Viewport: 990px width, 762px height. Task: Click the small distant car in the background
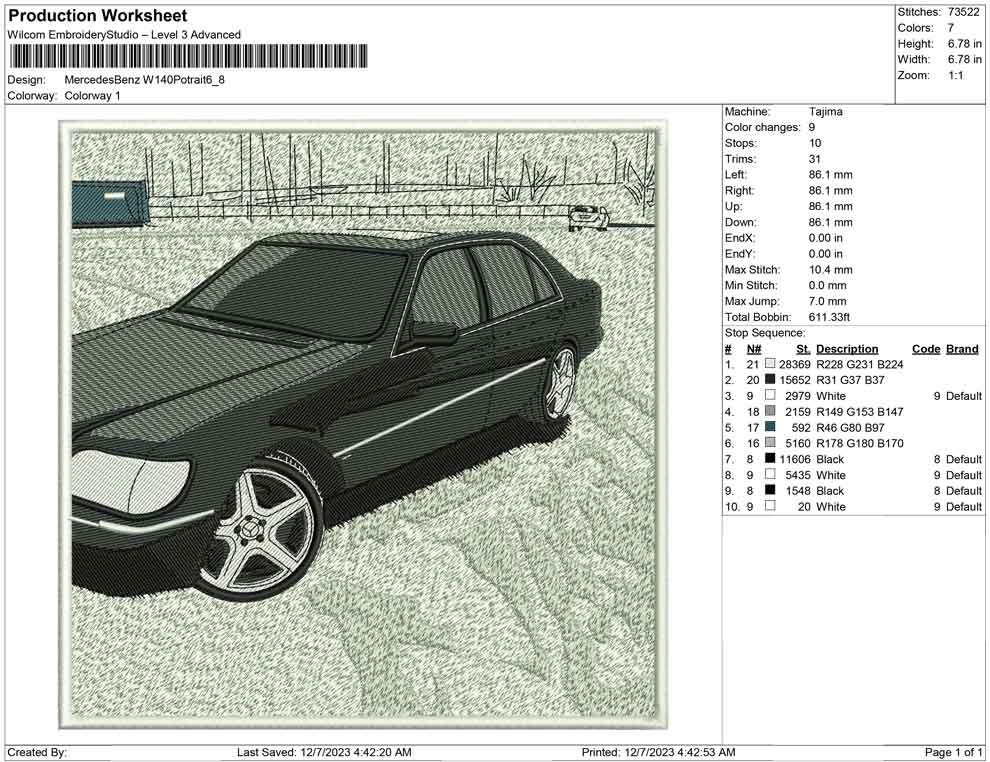tap(587, 217)
